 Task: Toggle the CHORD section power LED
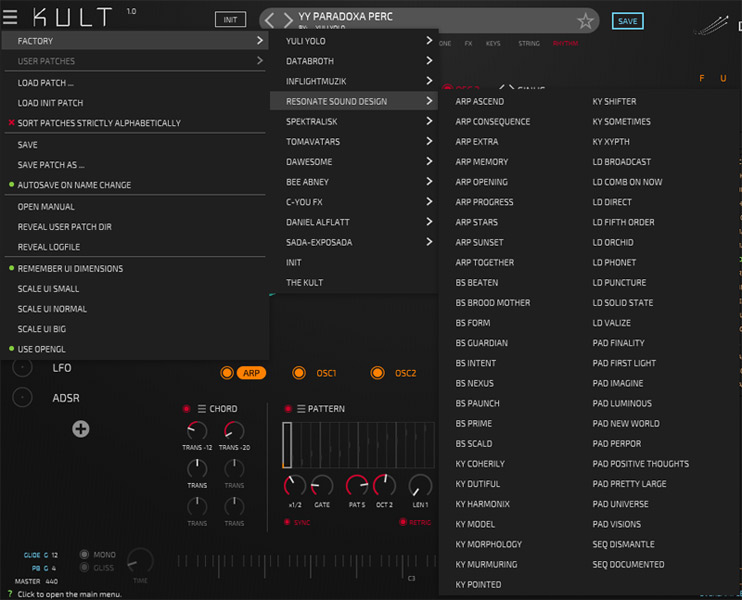point(186,409)
